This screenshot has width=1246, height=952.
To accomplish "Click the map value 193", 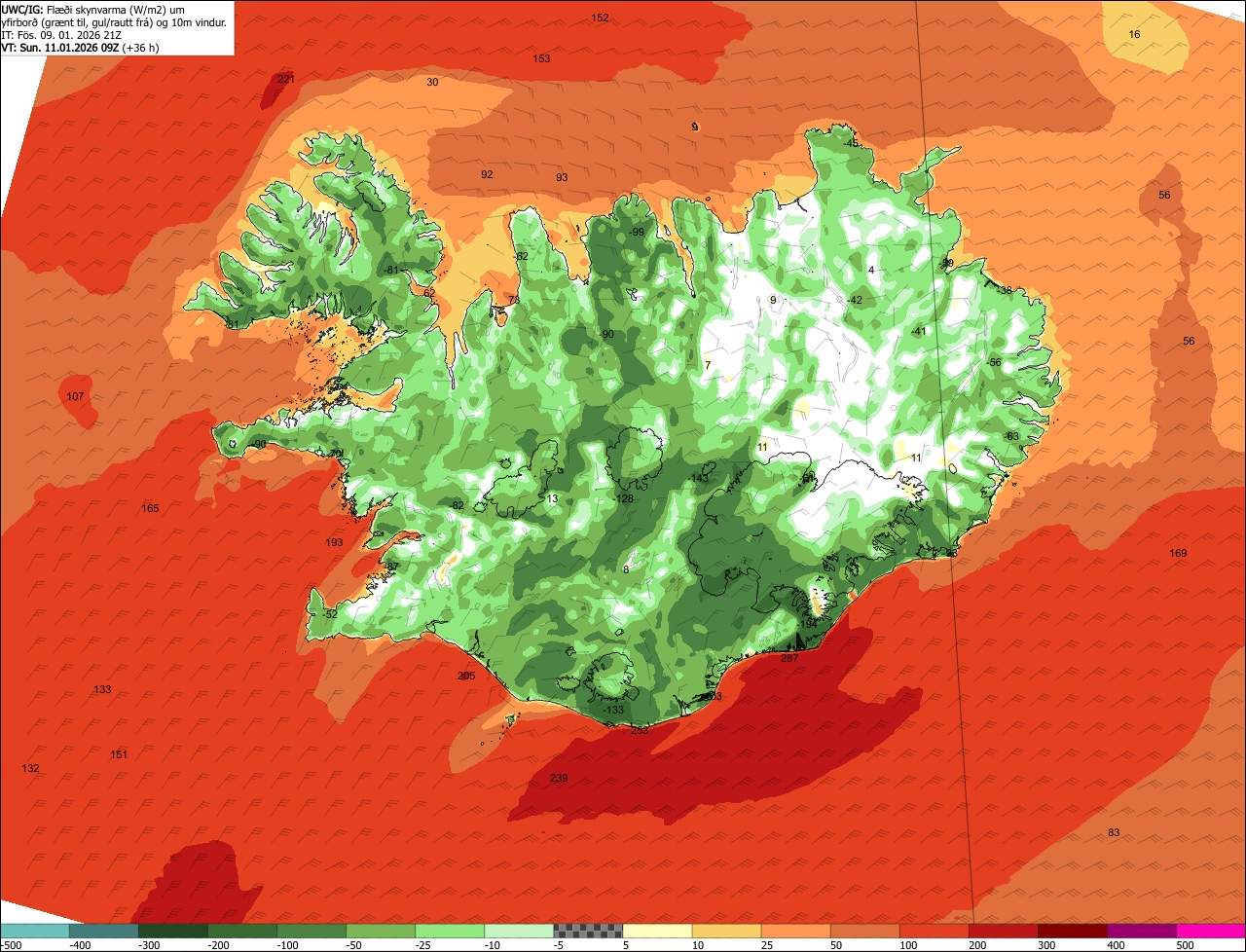I will (334, 542).
